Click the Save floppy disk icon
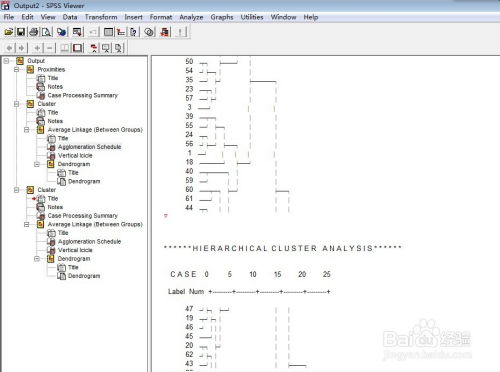Image resolution: width=500 pixels, height=372 pixels. coord(21,32)
